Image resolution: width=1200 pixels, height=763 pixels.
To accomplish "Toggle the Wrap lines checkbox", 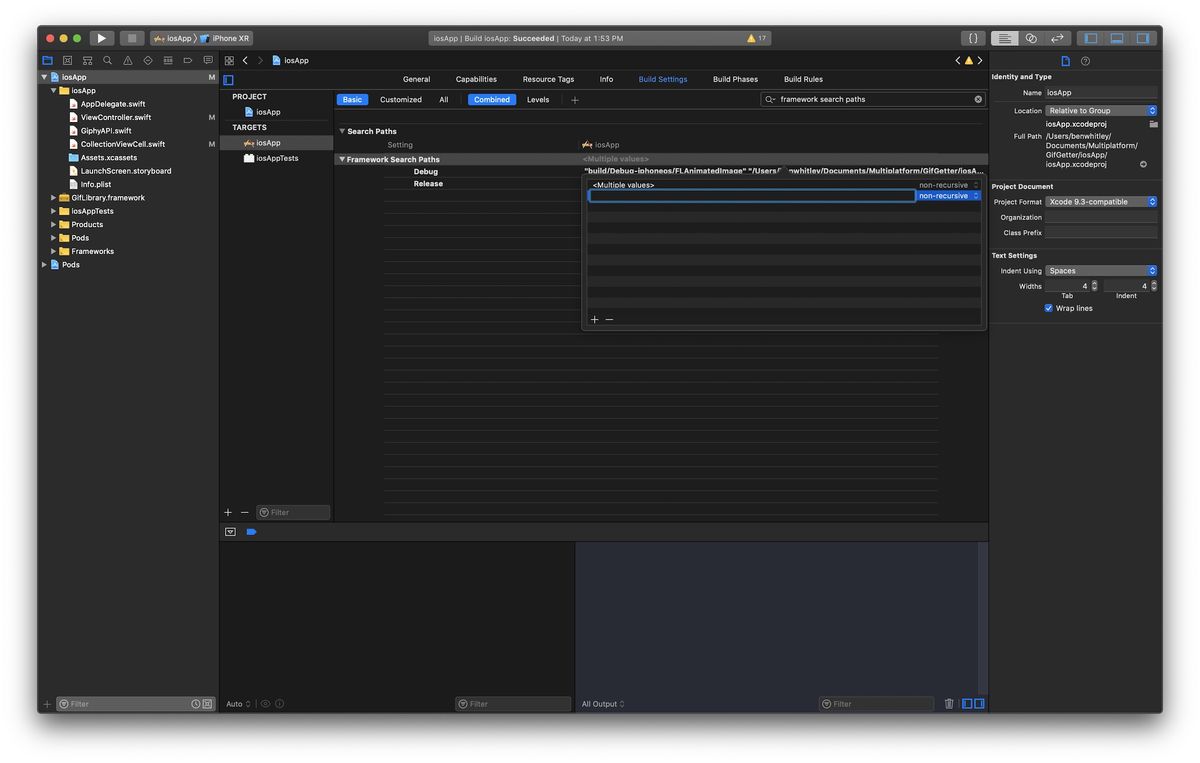I will (x=1048, y=308).
